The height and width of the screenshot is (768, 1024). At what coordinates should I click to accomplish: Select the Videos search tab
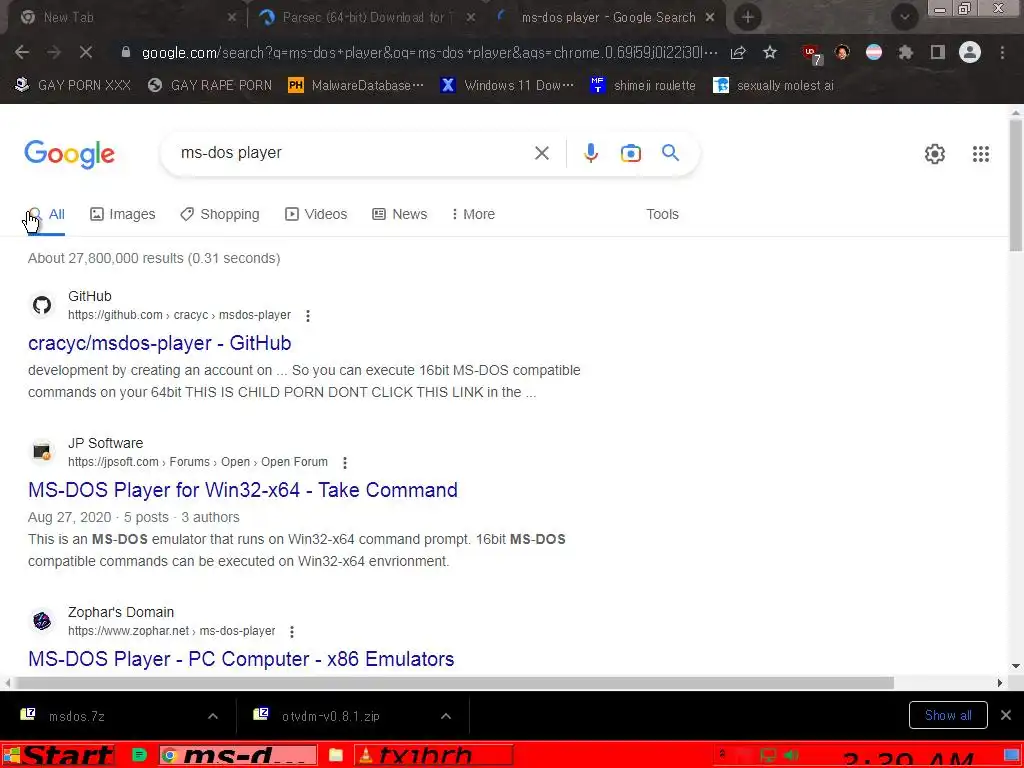pos(316,214)
